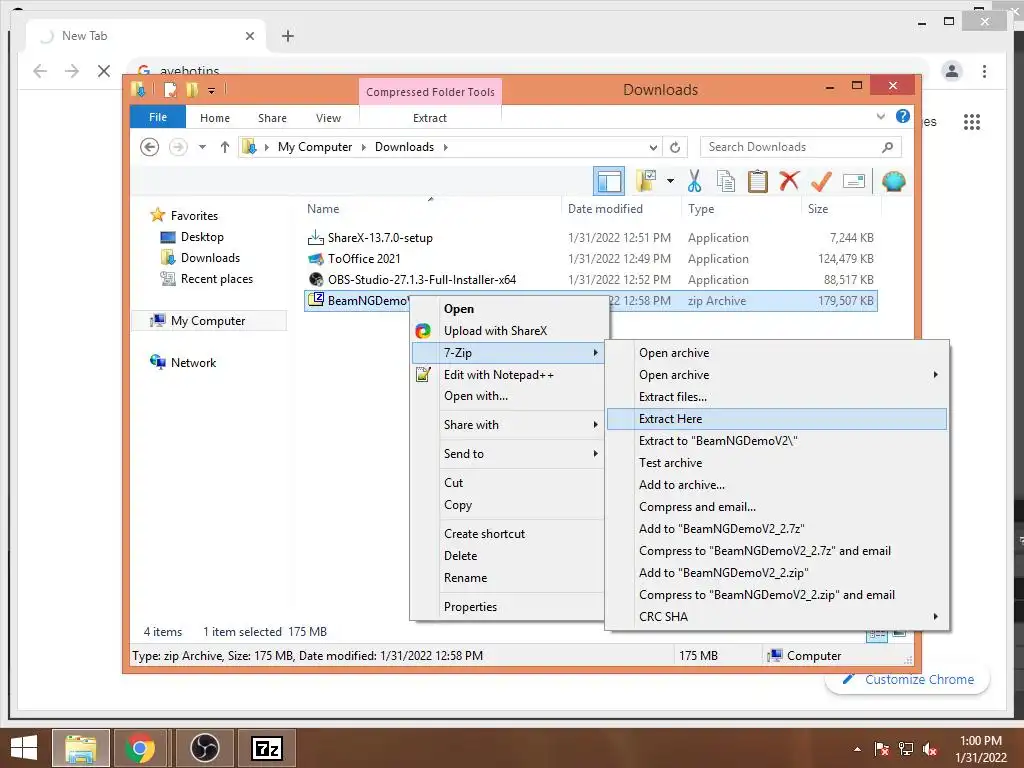Screen dimensions: 1024x768
Task: Click the clipboard Paste toolbar icon
Action: pos(758,181)
